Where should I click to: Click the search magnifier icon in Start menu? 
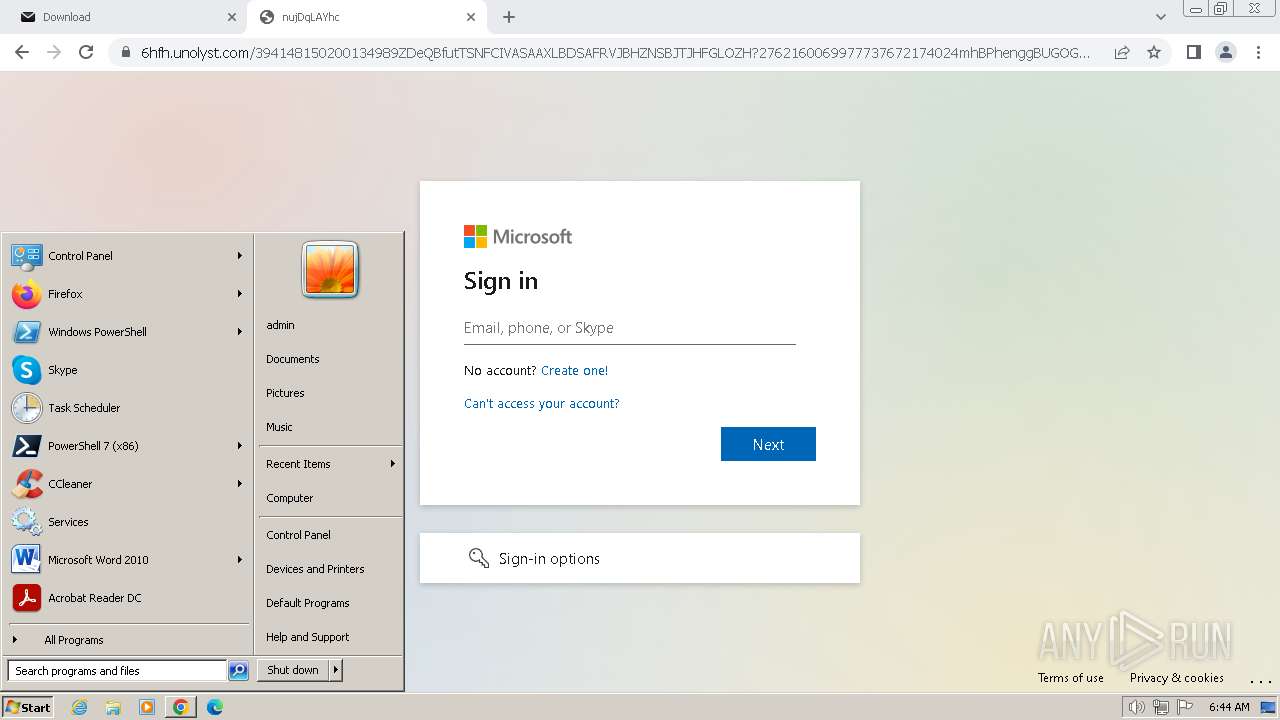(238, 671)
